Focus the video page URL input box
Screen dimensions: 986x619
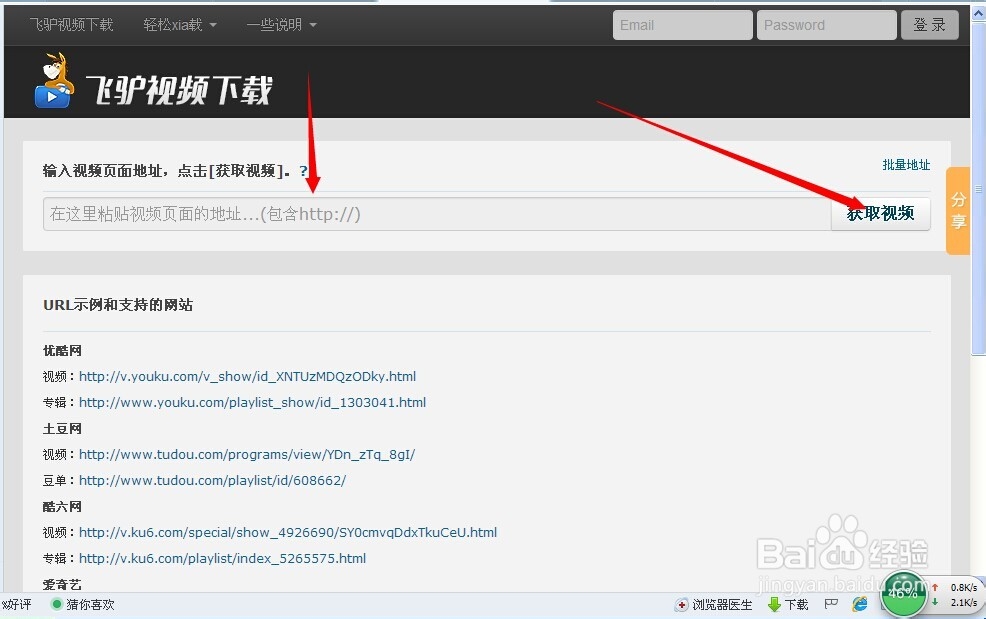(437, 214)
